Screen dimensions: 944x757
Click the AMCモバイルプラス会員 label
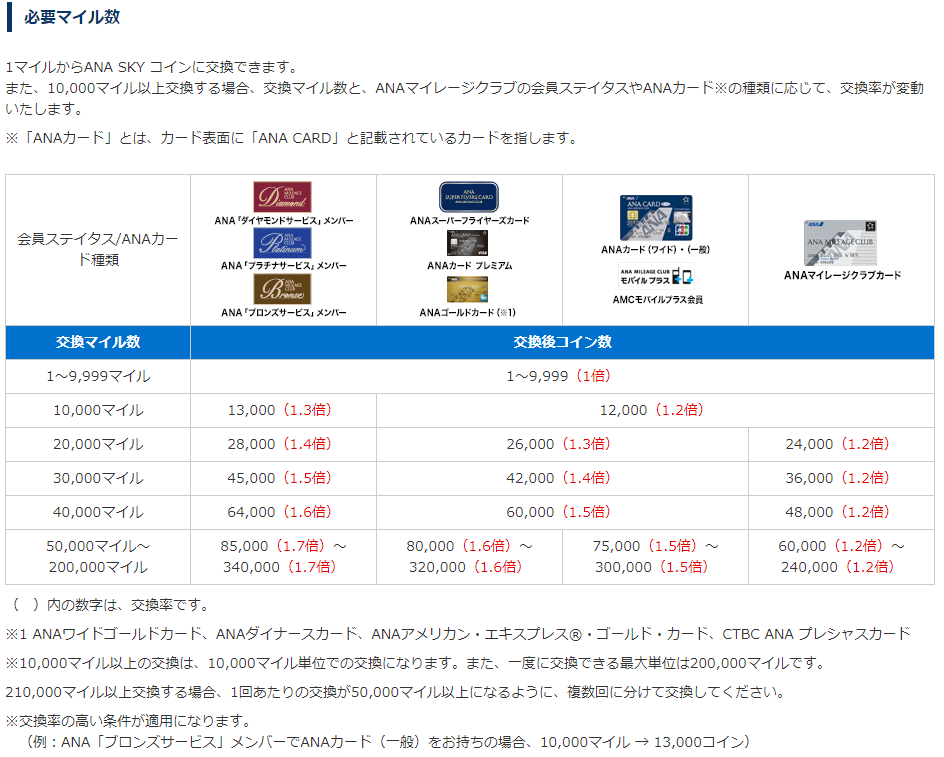point(657,299)
